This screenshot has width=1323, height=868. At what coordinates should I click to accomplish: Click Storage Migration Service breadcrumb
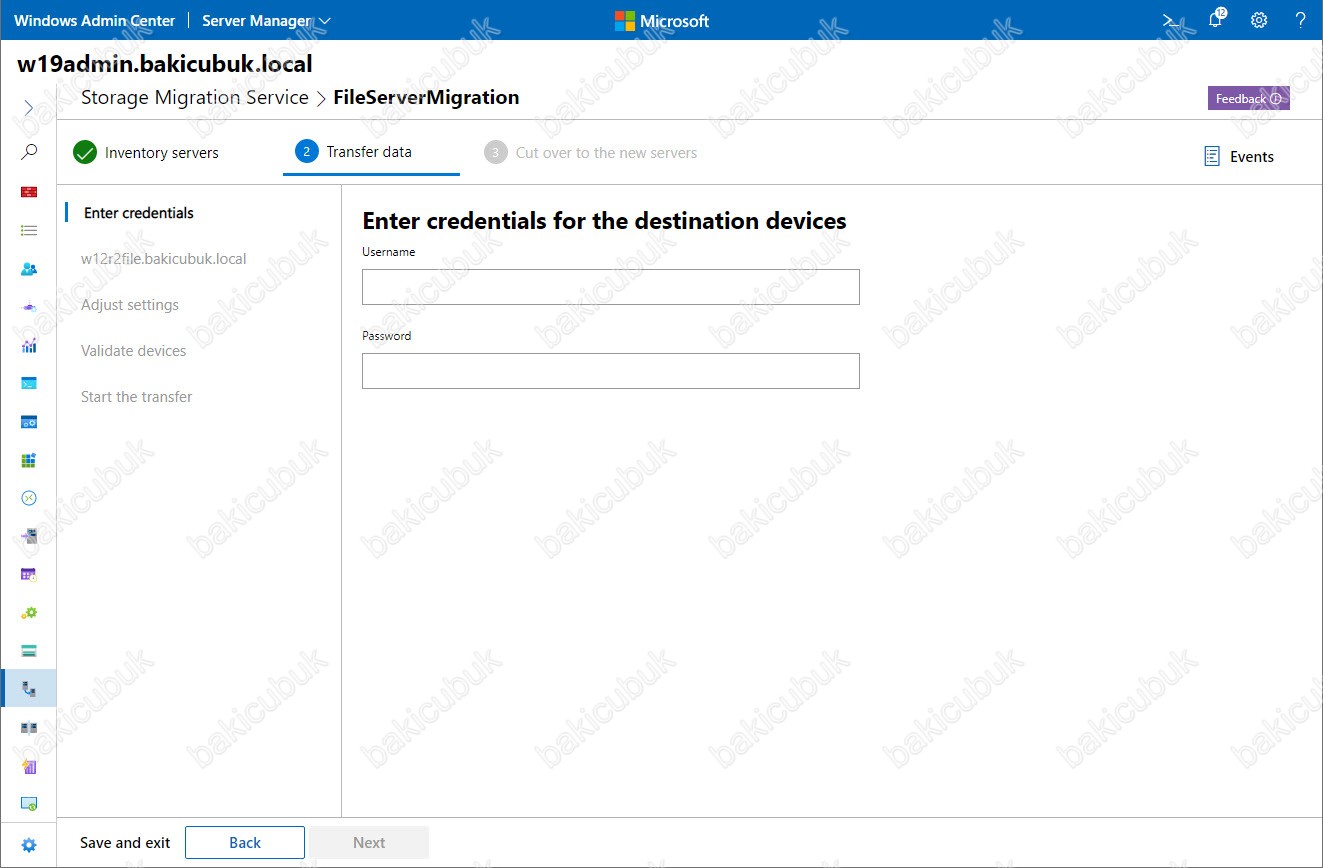point(195,98)
